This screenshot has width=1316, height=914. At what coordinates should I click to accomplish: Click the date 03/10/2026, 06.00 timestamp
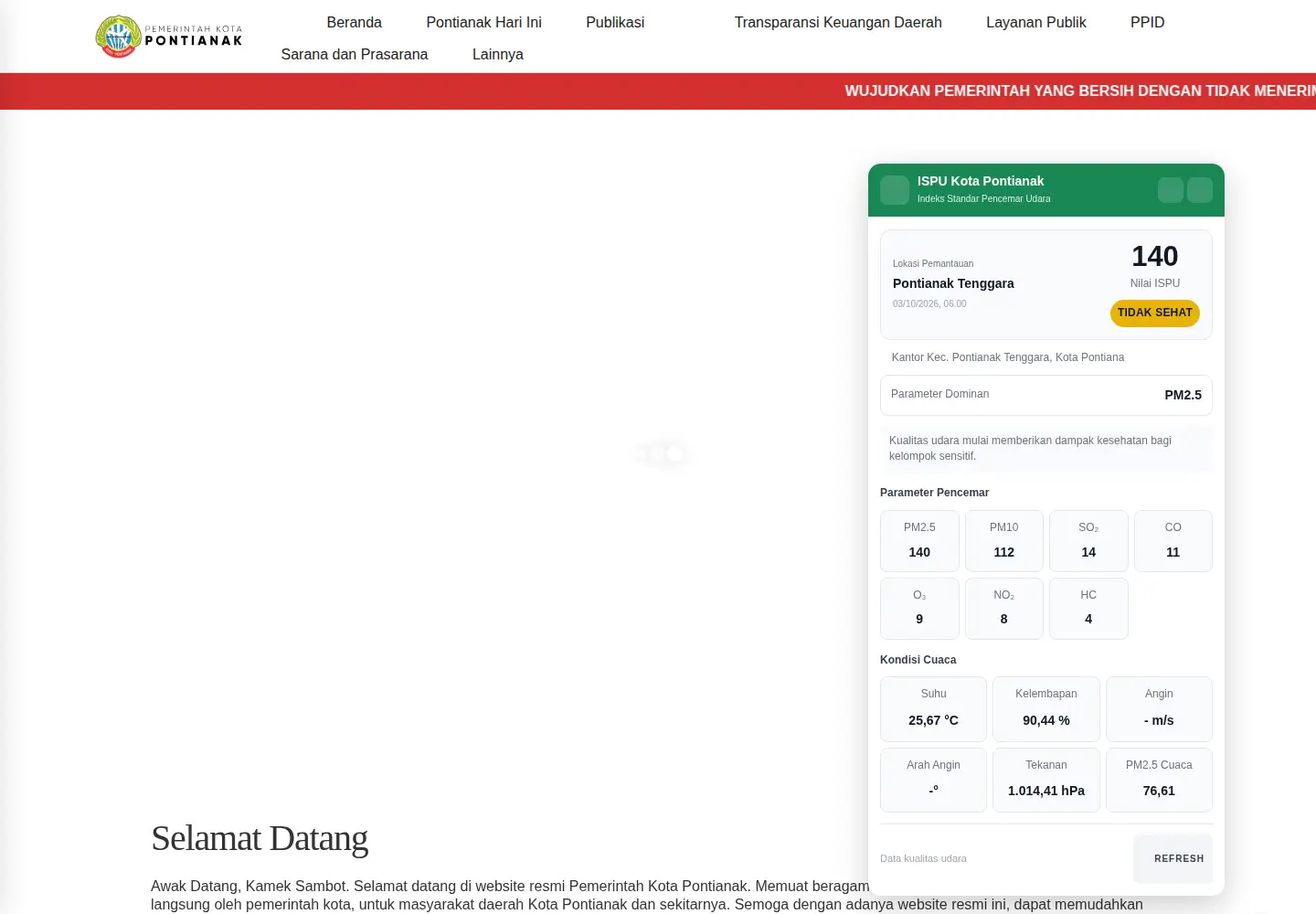pyautogui.click(x=929, y=303)
